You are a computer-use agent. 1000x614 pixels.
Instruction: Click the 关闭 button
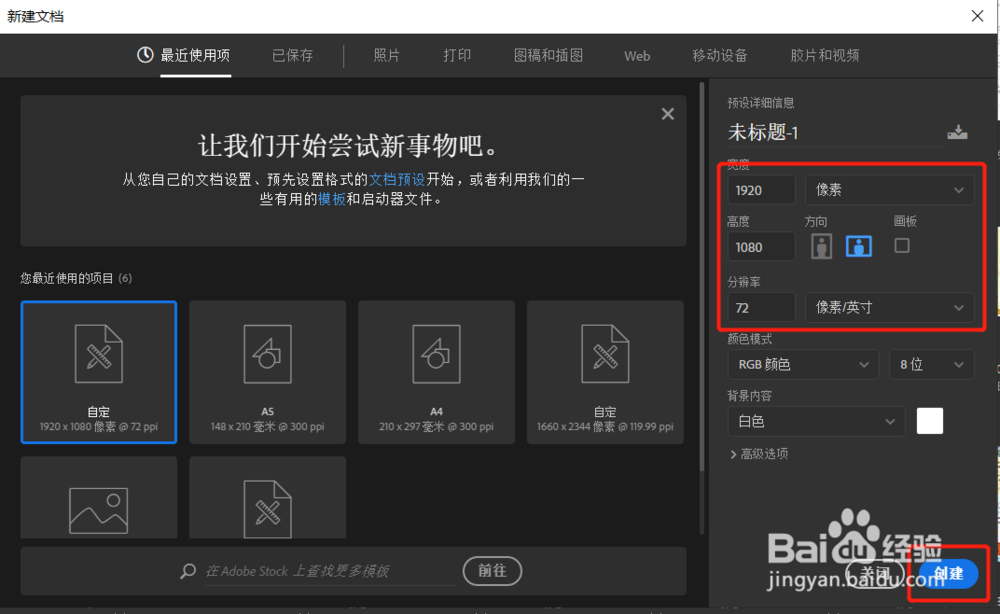click(876, 574)
